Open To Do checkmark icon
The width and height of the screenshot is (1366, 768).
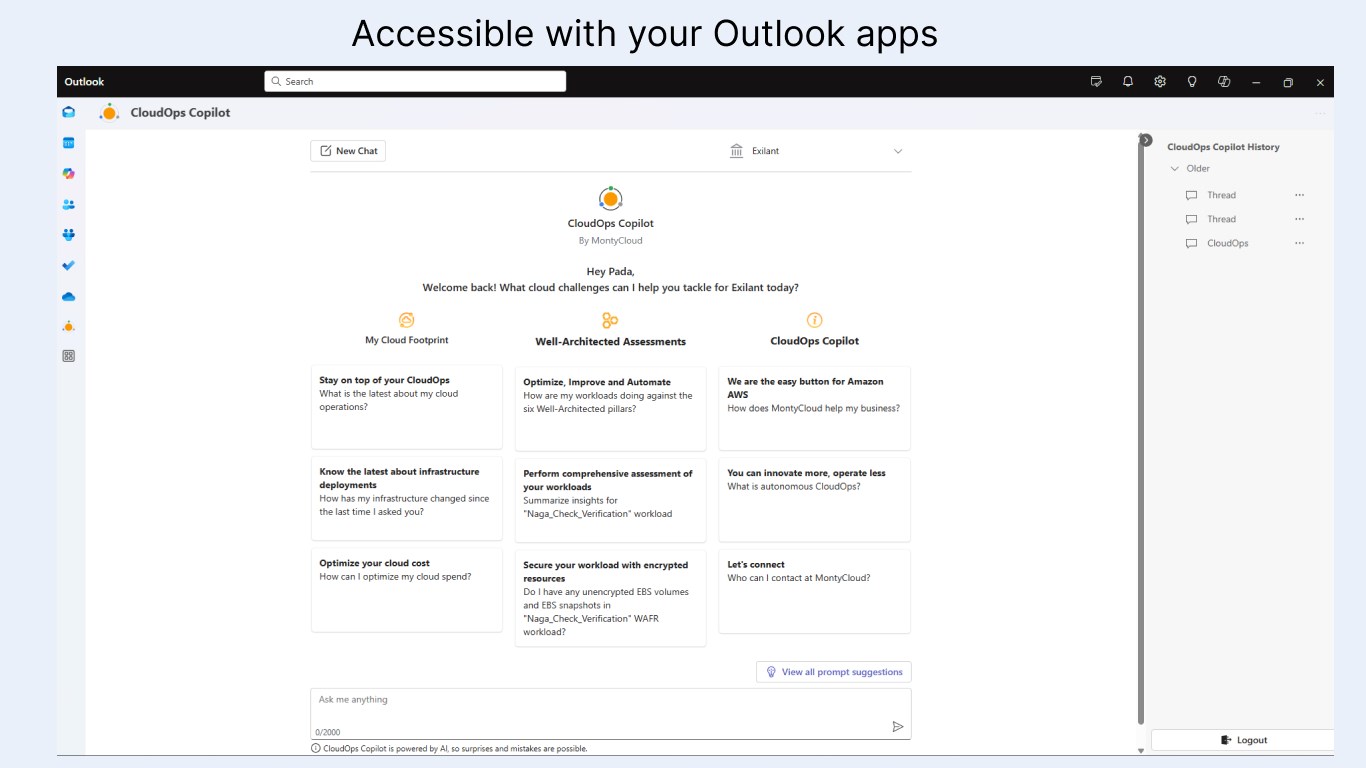(x=68, y=265)
